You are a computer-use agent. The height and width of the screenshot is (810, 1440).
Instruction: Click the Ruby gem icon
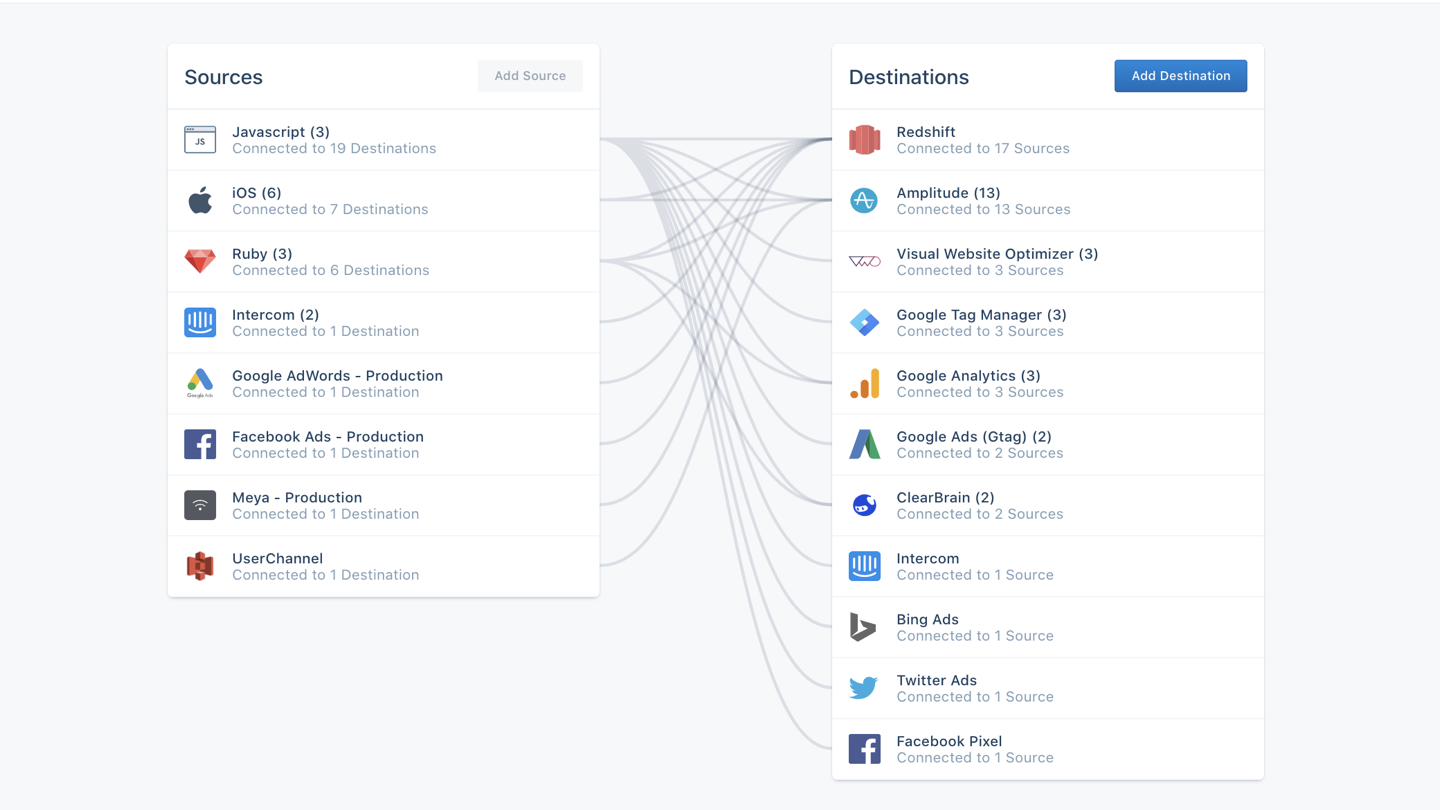(x=200, y=261)
